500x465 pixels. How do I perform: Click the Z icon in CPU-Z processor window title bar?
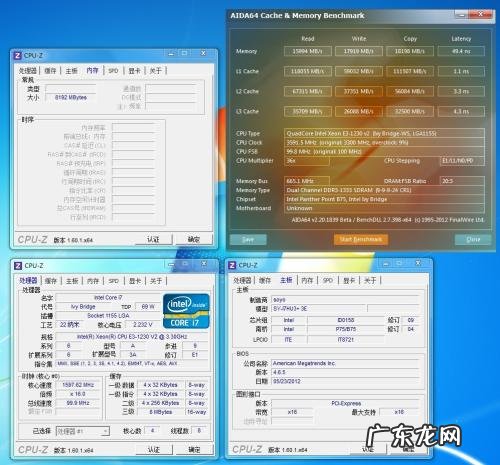[18, 266]
